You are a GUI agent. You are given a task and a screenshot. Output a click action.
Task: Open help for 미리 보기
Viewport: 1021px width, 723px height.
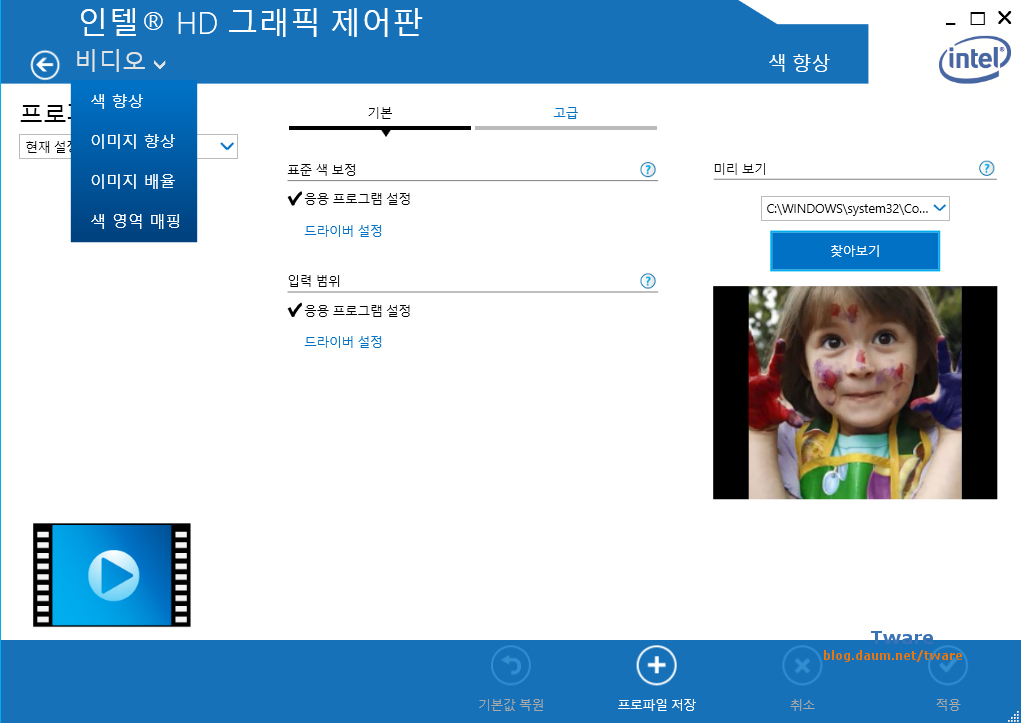[986, 168]
